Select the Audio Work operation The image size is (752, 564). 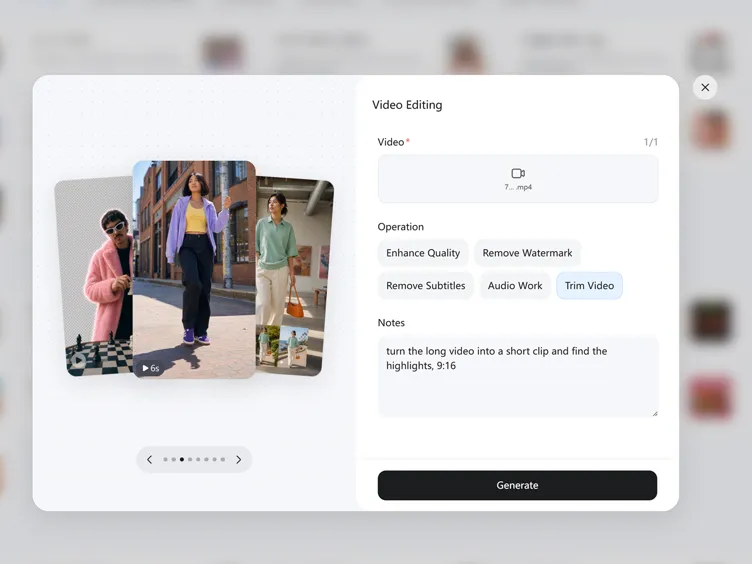coord(515,285)
